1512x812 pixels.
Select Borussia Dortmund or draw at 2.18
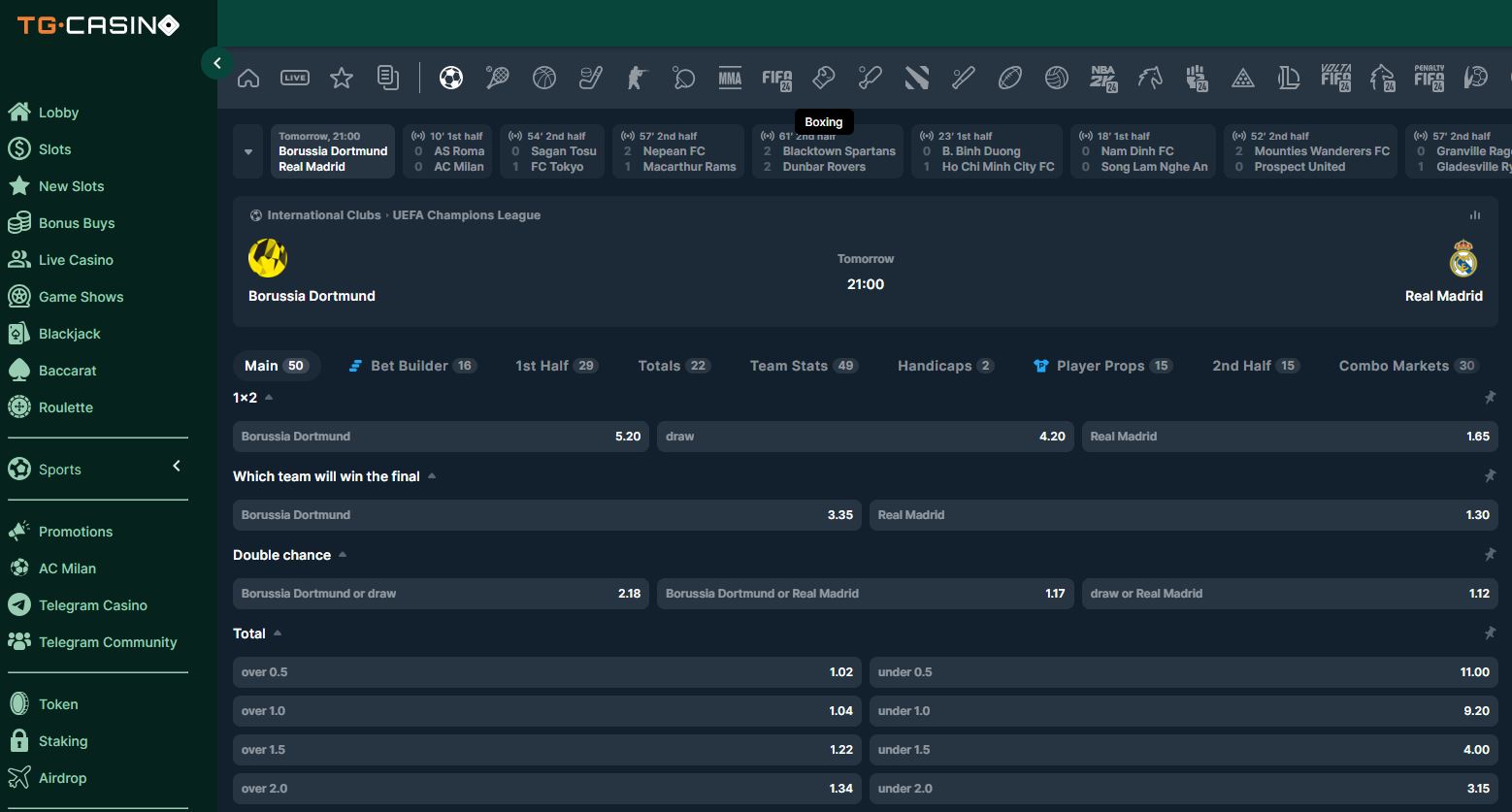[441, 594]
